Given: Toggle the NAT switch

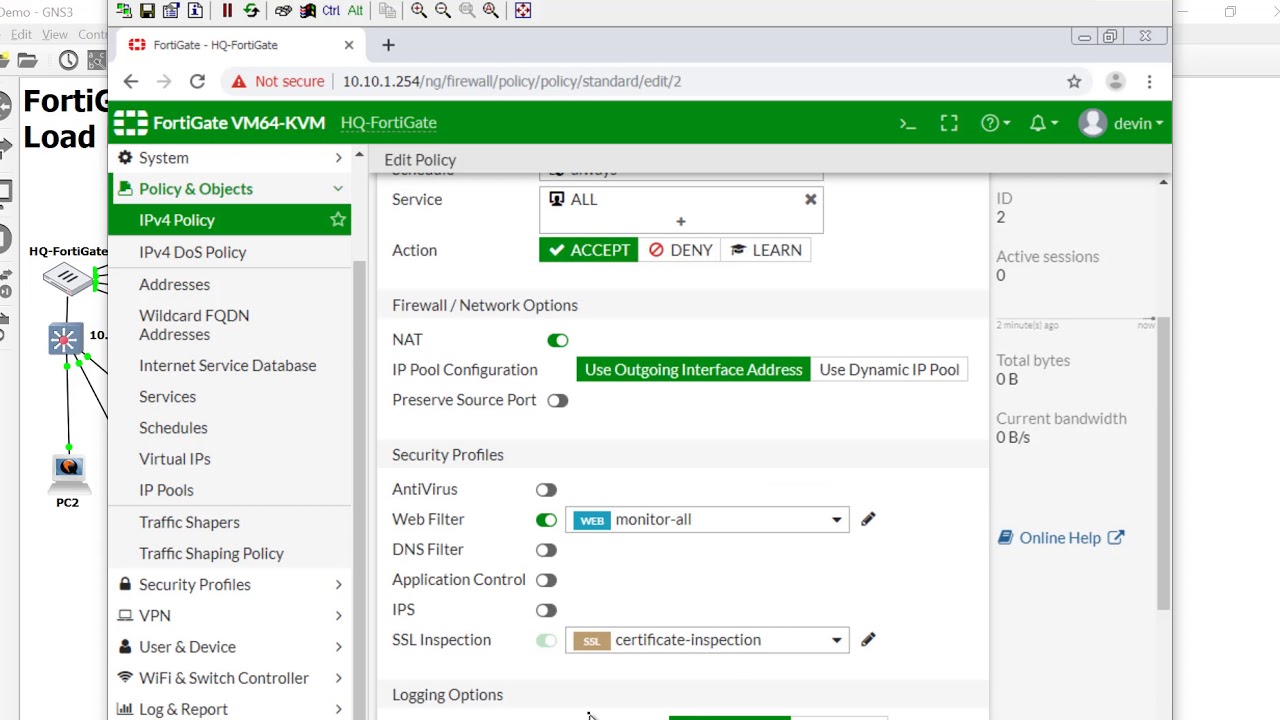Looking at the screenshot, I should (x=558, y=340).
